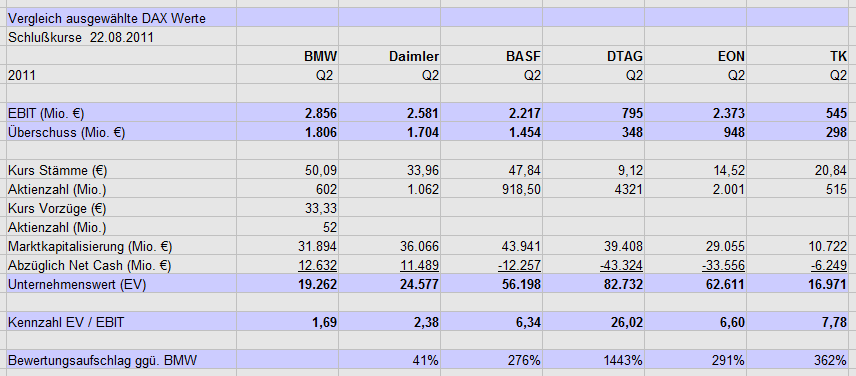The image size is (856, 376).
Task: Click the EON header cell
Action: (x=696, y=56)
